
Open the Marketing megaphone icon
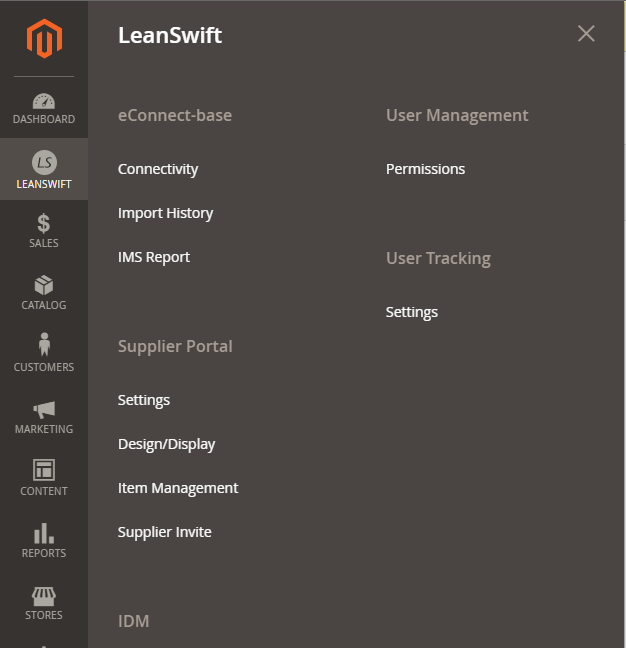(x=44, y=409)
